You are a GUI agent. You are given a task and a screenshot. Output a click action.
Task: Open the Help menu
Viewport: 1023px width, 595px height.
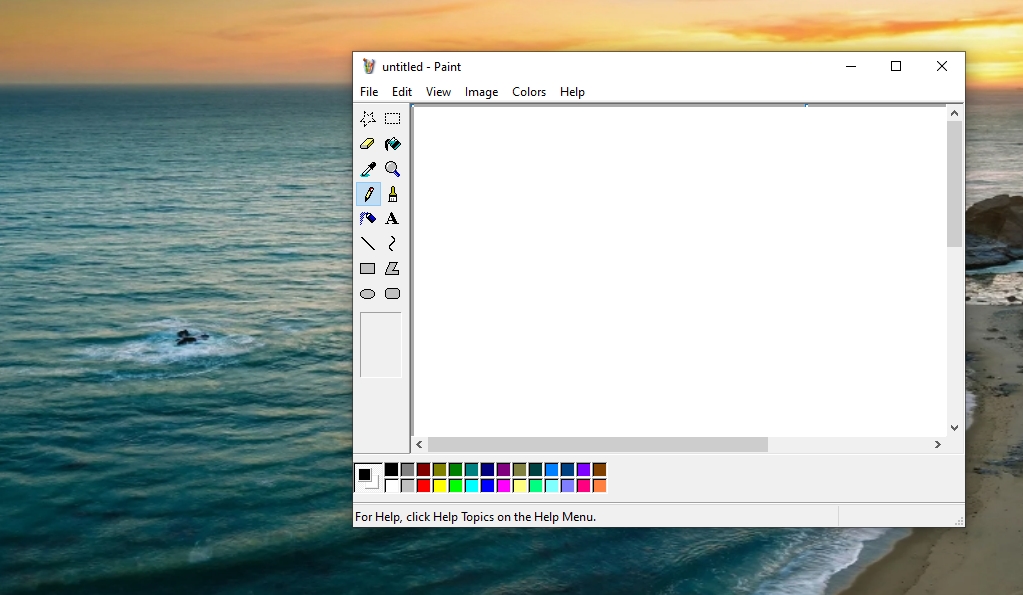pos(572,92)
